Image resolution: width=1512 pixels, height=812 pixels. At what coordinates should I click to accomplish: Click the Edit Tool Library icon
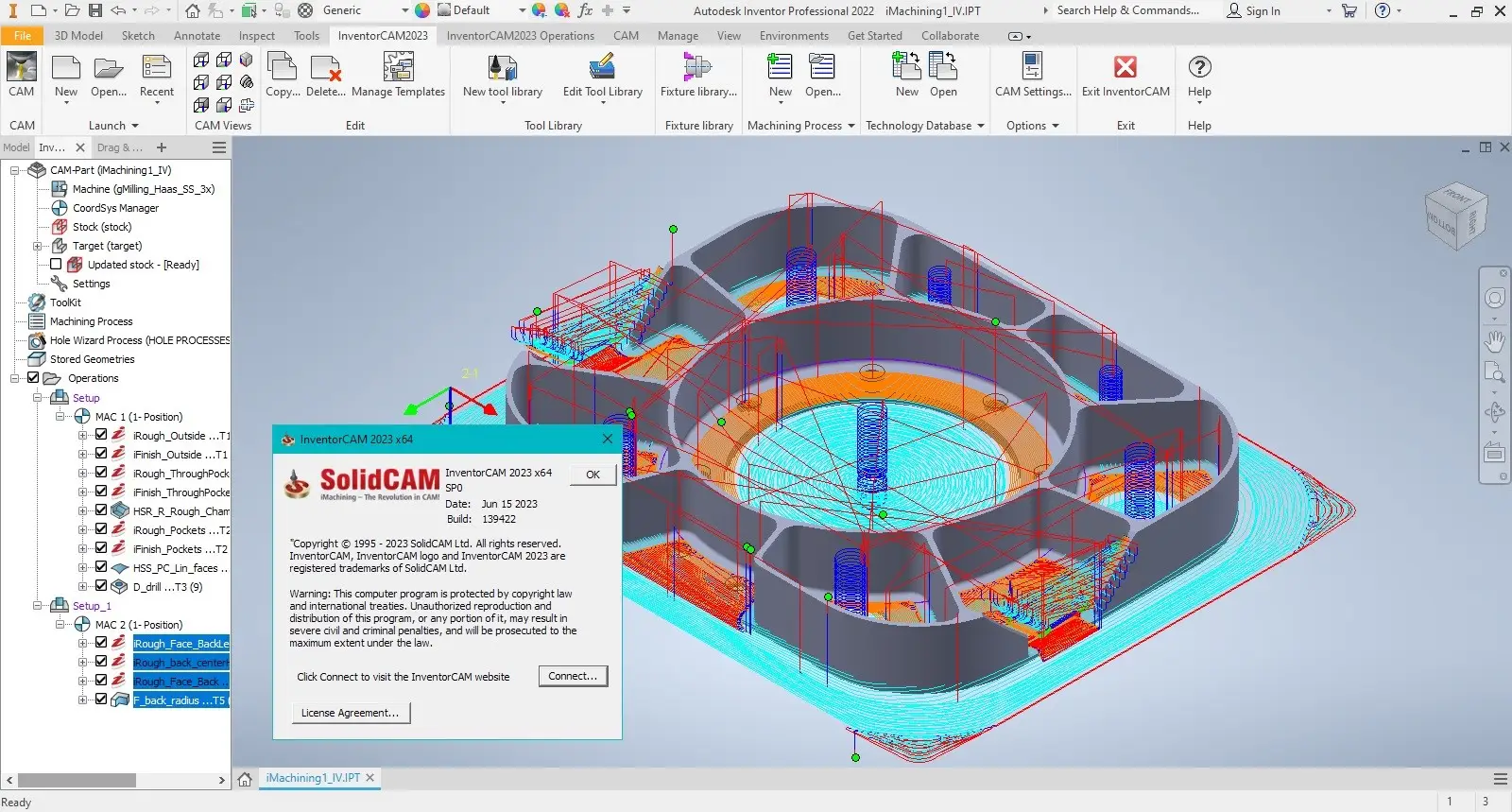tap(602, 68)
